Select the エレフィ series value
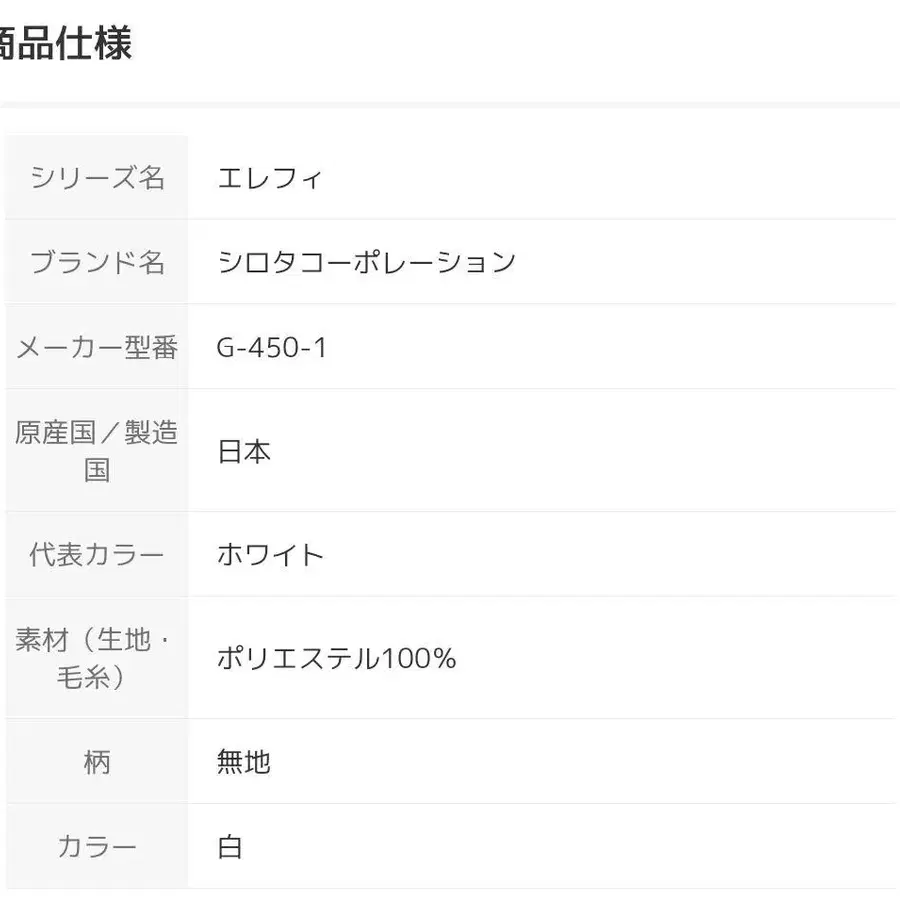This screenshot has width=900, height=900. 270,178
